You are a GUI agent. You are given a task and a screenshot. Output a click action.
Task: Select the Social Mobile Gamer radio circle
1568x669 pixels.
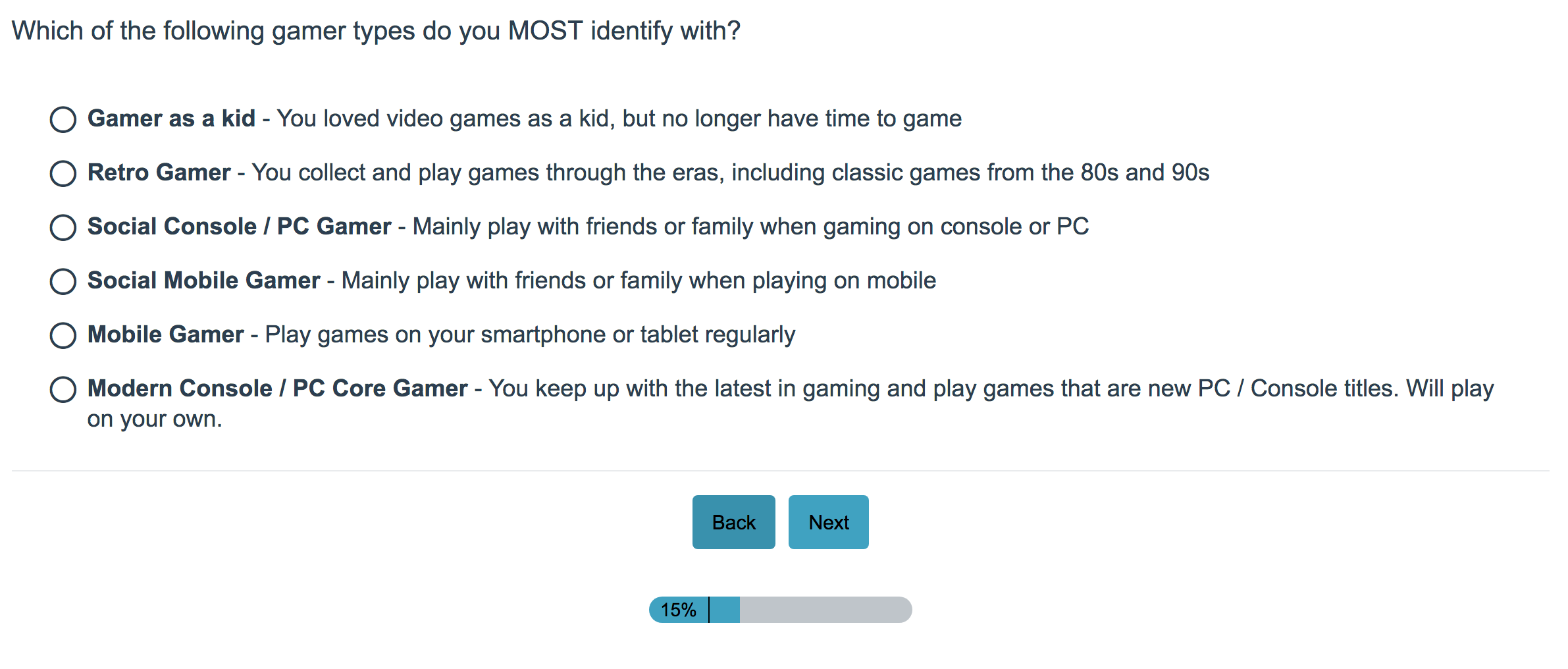point(63,282)
